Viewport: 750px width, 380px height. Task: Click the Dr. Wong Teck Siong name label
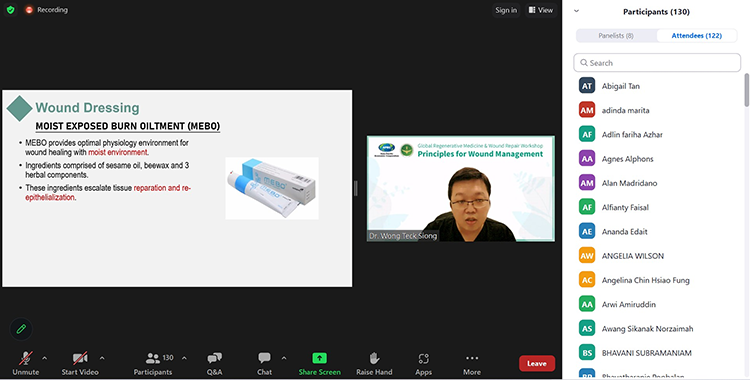click(403, 236)
